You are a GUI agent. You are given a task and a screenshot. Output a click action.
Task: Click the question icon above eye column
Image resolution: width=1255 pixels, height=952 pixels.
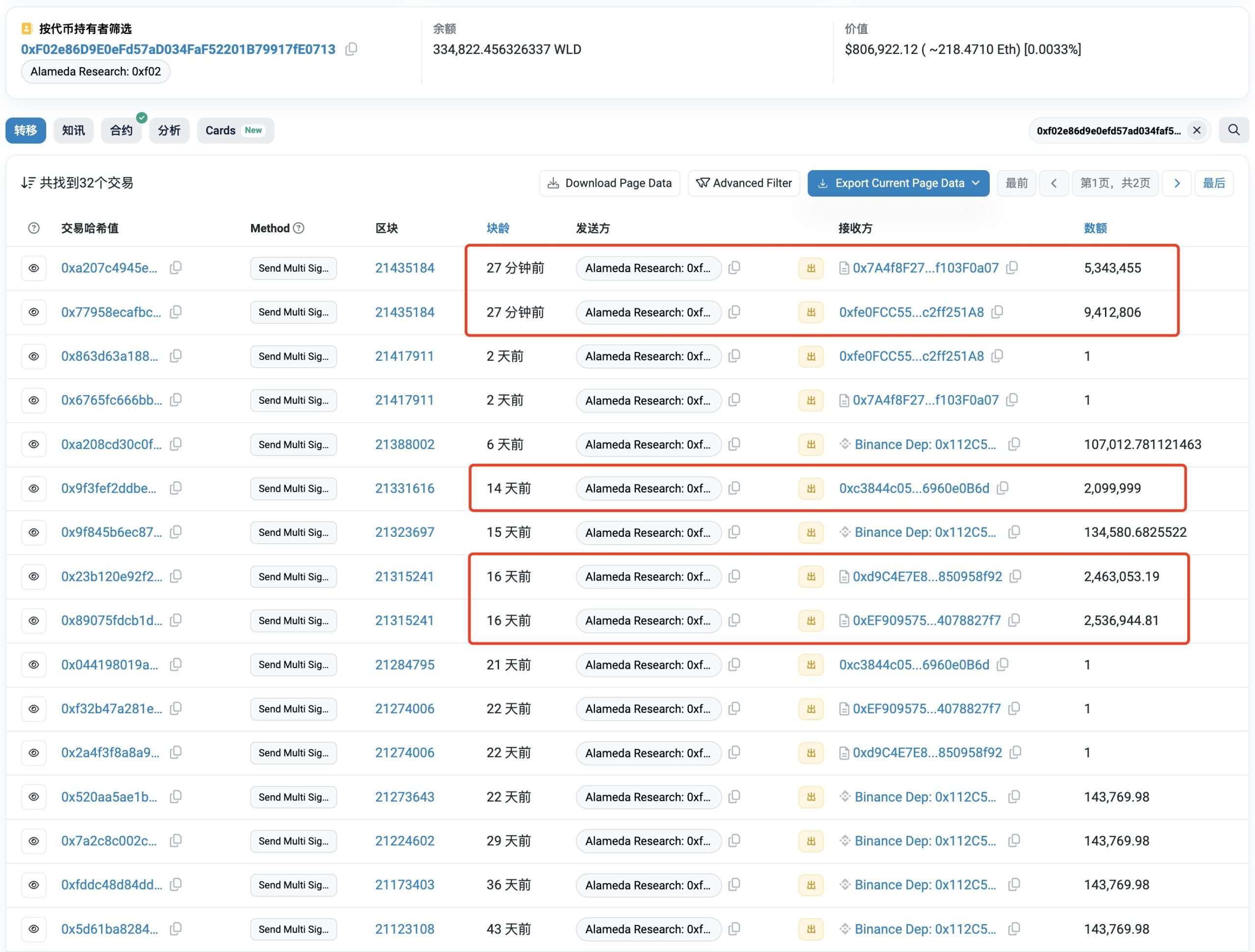point(34,228)
